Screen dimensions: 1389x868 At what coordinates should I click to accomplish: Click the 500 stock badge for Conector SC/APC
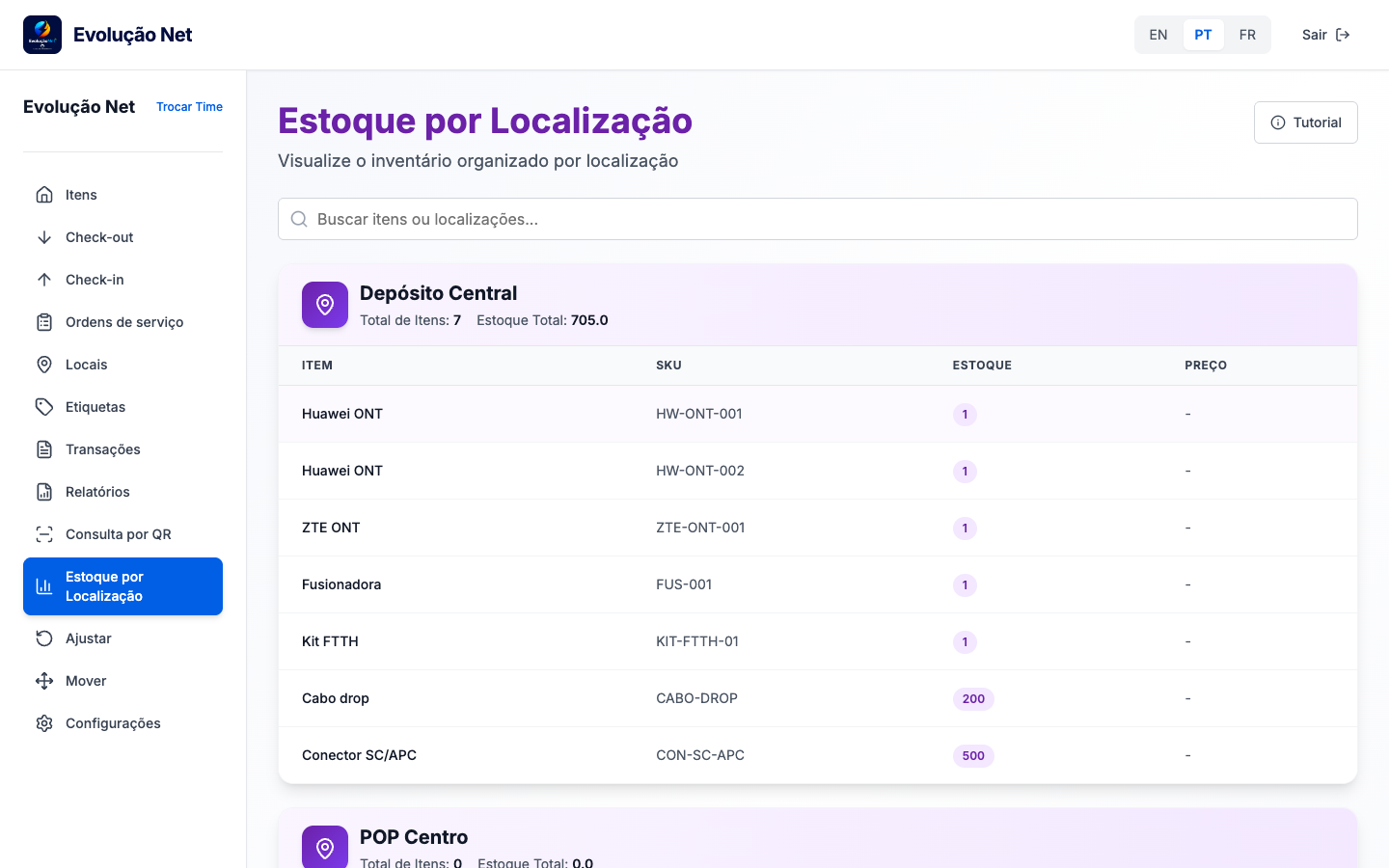point(973,756)
